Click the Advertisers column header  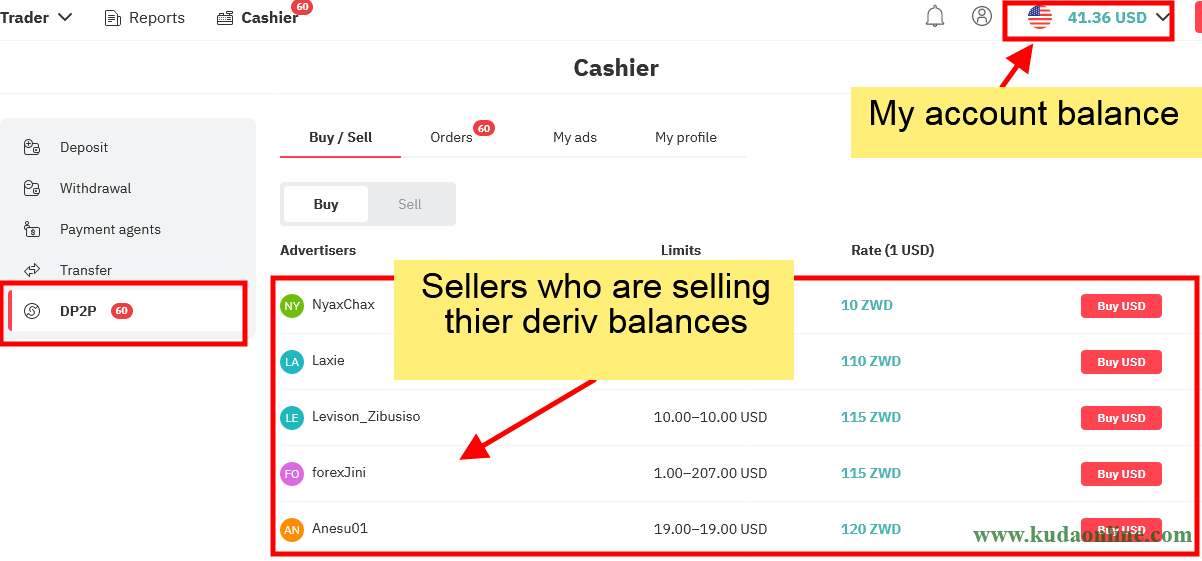pos(318,250)
